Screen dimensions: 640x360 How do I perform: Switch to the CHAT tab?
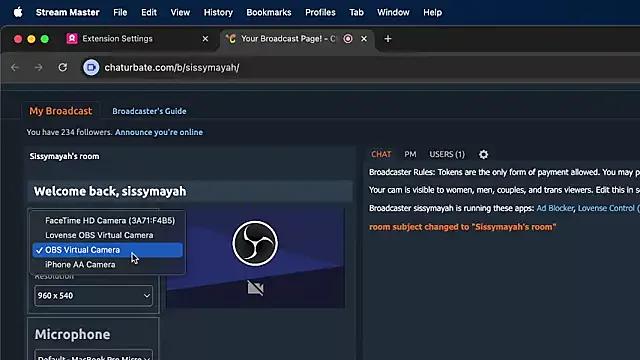coord(381,154)
